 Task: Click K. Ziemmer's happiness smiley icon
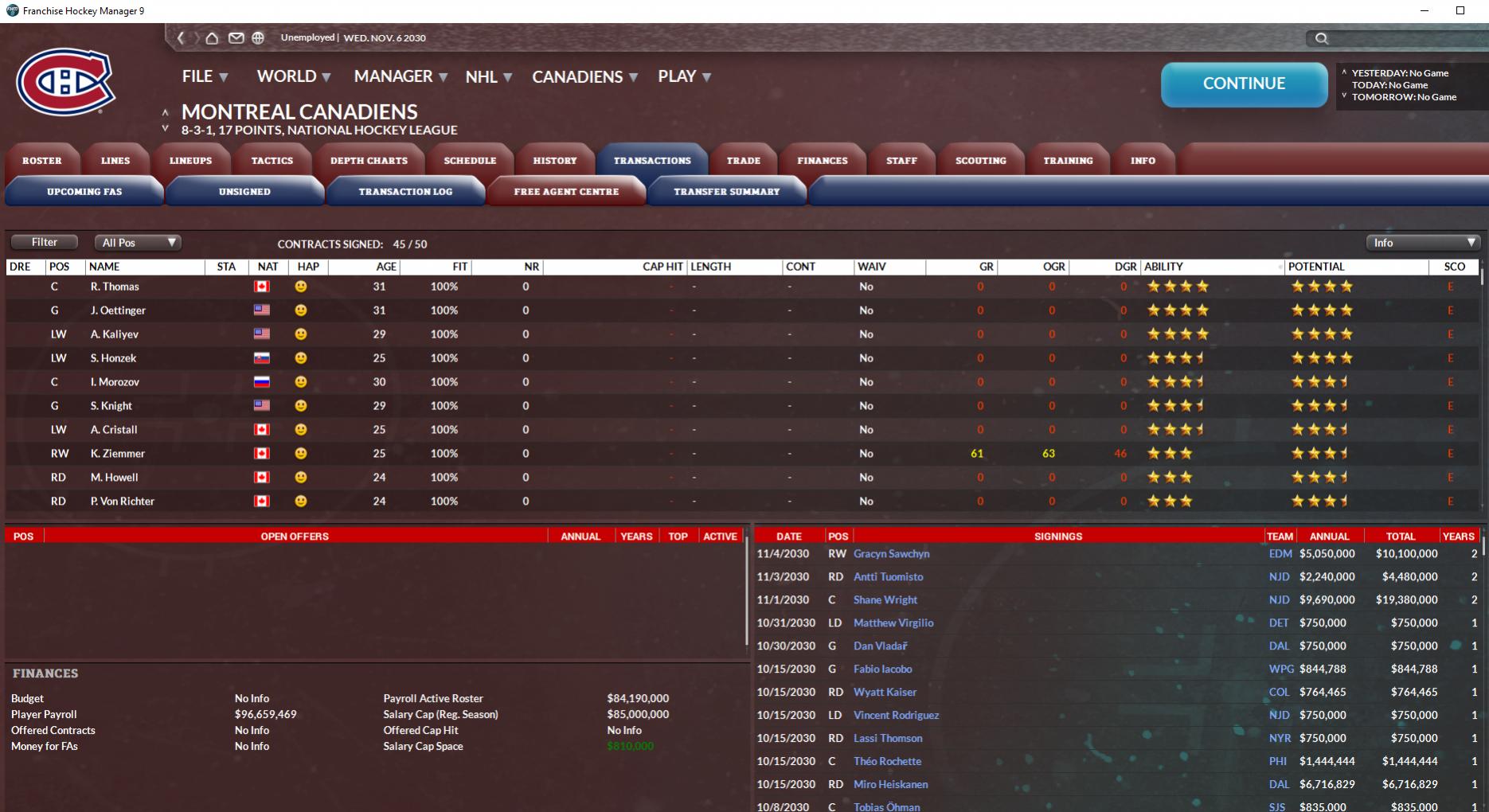[301, 454]
